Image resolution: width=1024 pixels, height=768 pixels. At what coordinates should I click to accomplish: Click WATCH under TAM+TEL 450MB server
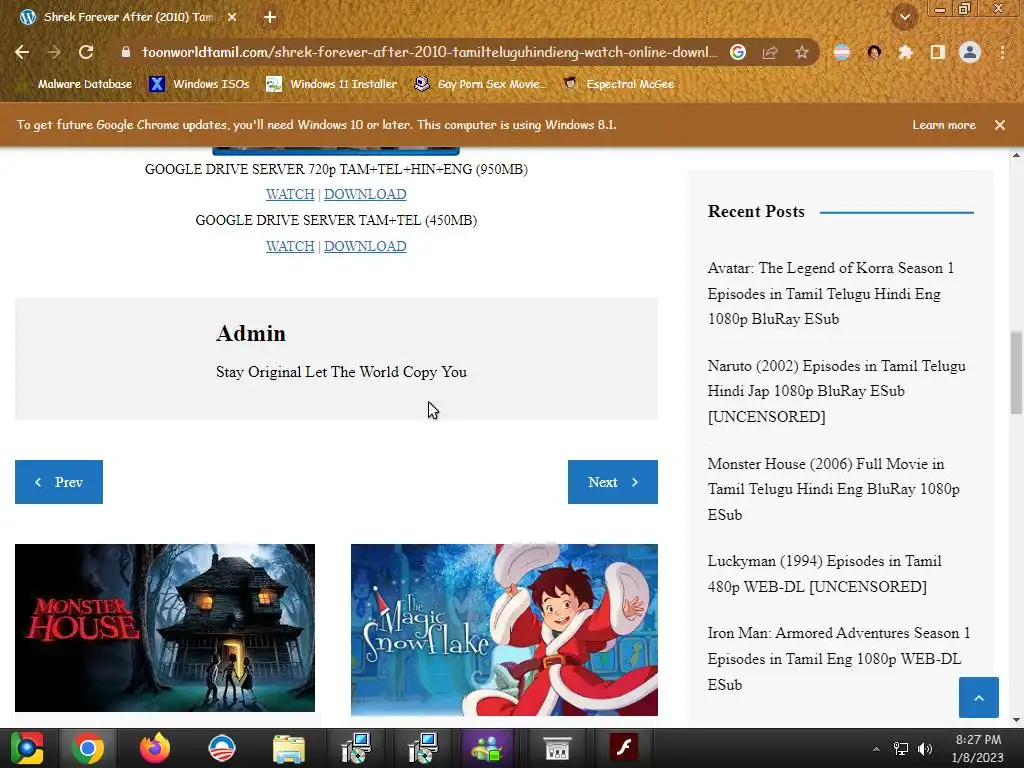click(x=290, y=246)
